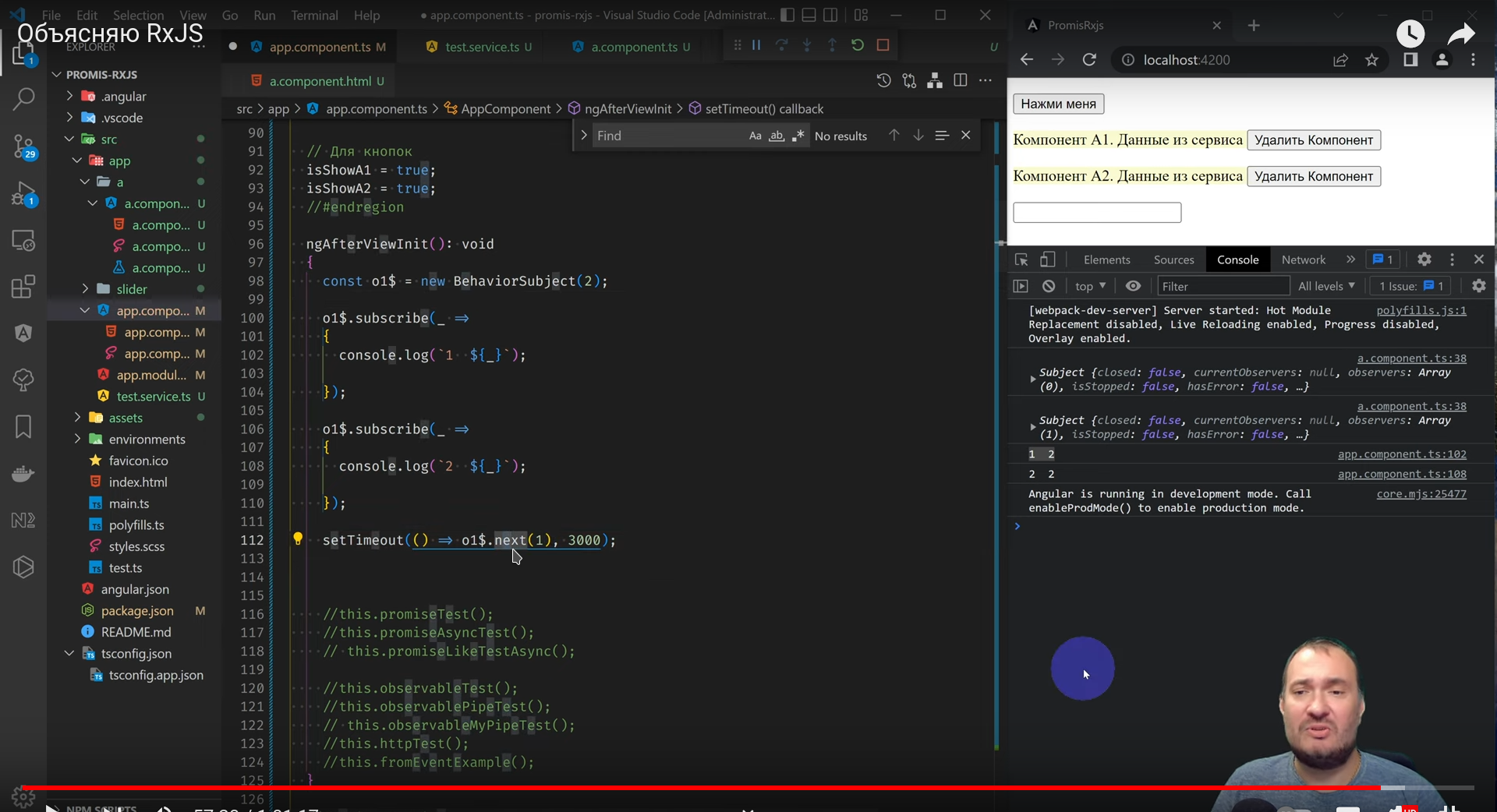This screenshot has width=1497, height=812.
Task: Click the debug Step Over icon
Action: click(781, 45)
